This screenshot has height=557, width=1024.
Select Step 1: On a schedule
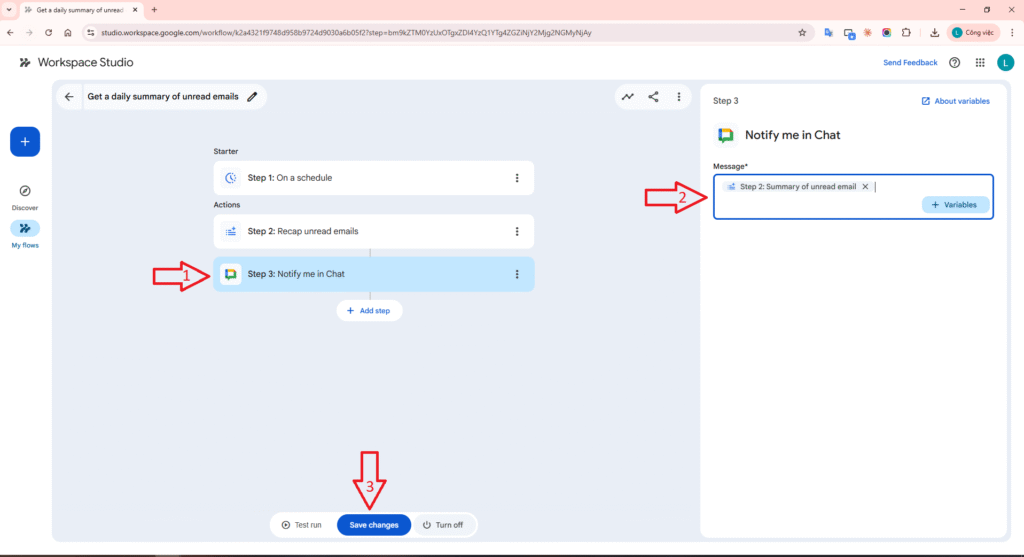click(x=360, y=178)
